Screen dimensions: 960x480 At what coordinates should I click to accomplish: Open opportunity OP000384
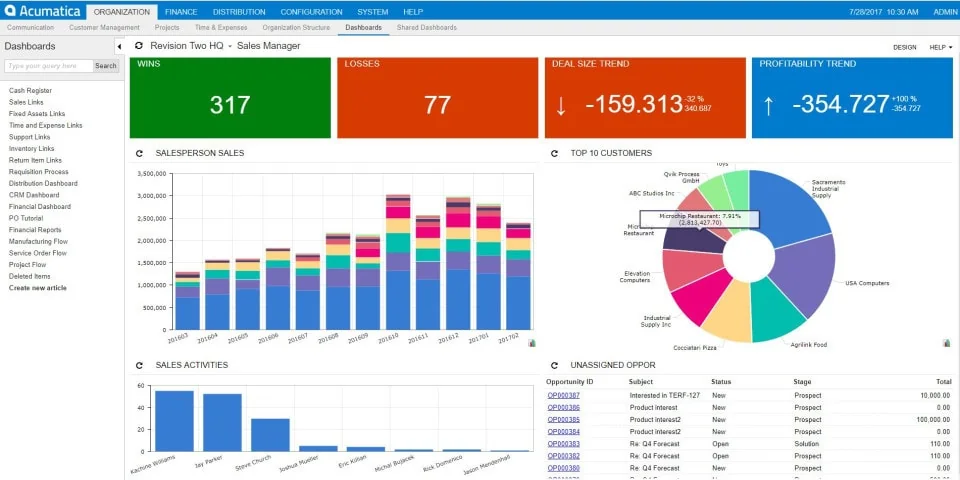[x=563, y=432]
